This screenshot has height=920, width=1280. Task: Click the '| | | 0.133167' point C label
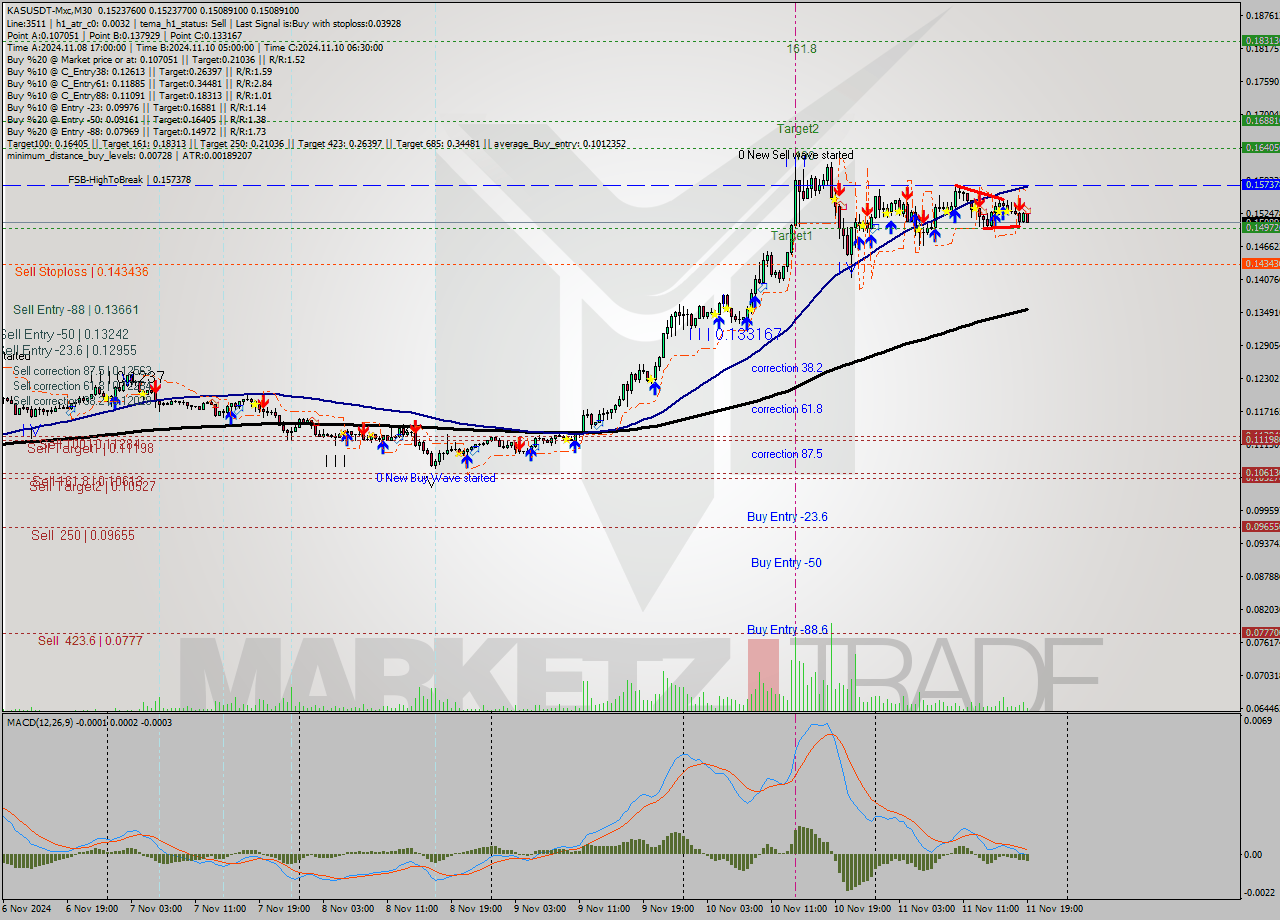(735, 334)
